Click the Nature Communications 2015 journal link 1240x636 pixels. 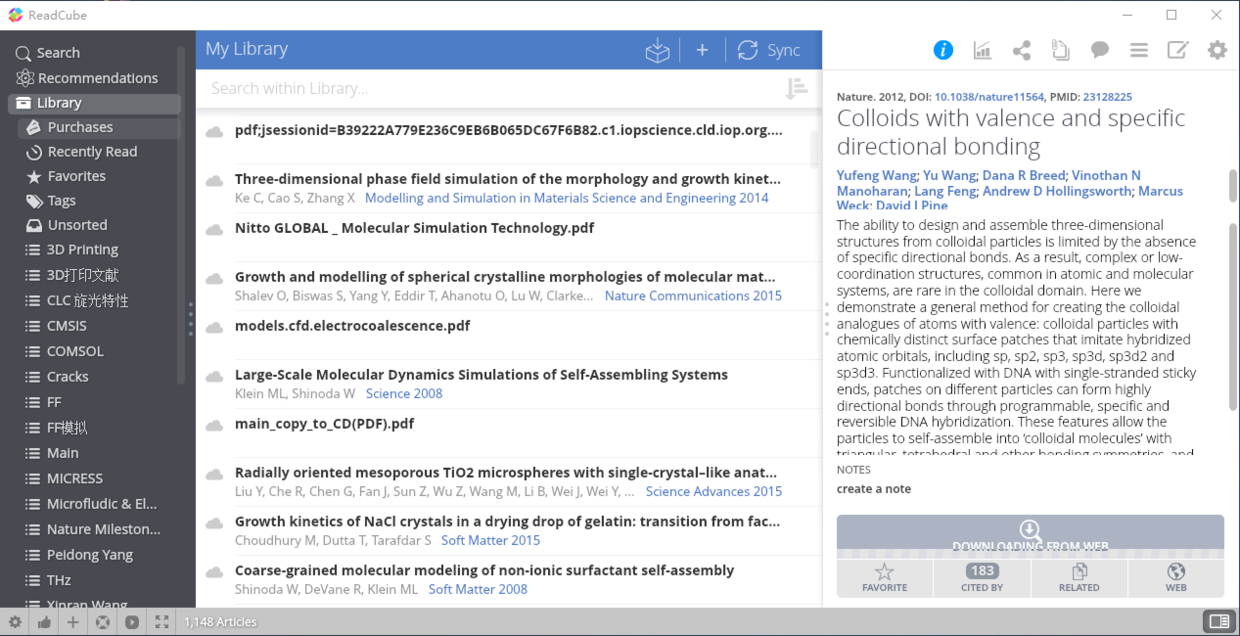point(693,296)
